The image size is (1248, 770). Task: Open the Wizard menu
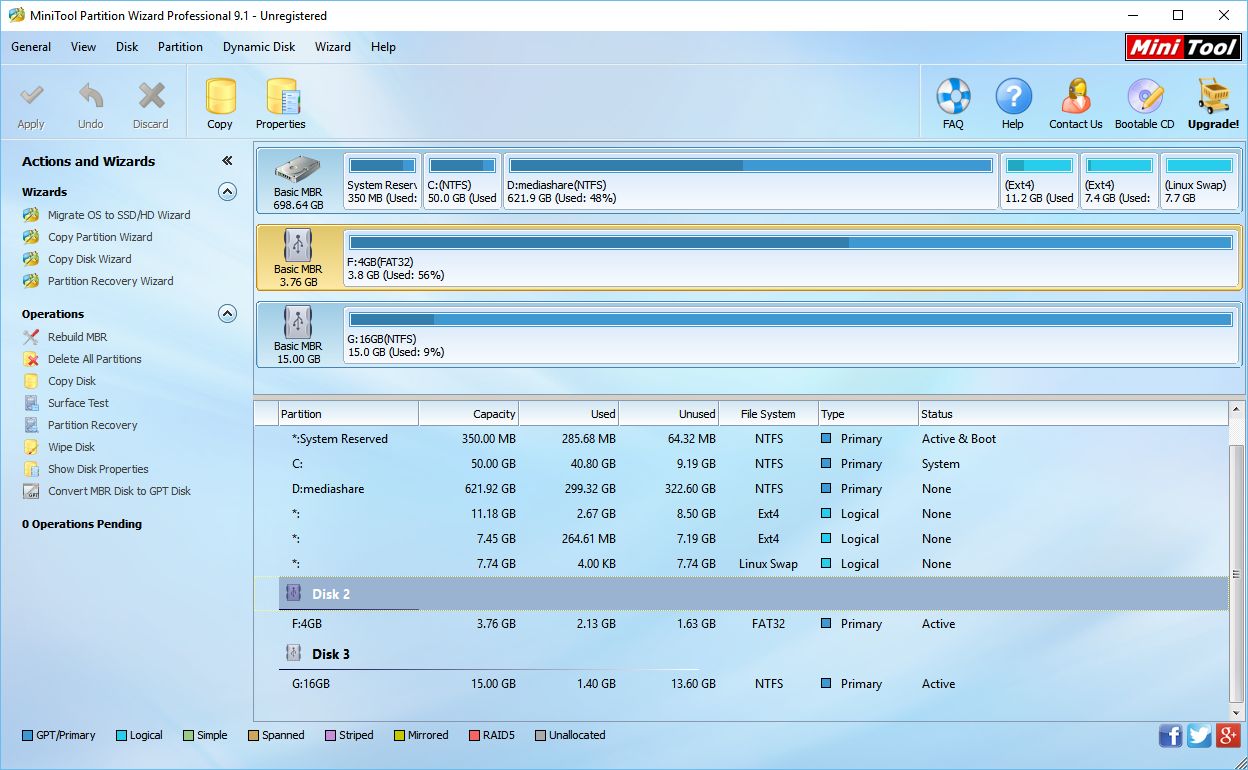pyautogui.click(x=333, y=47)
